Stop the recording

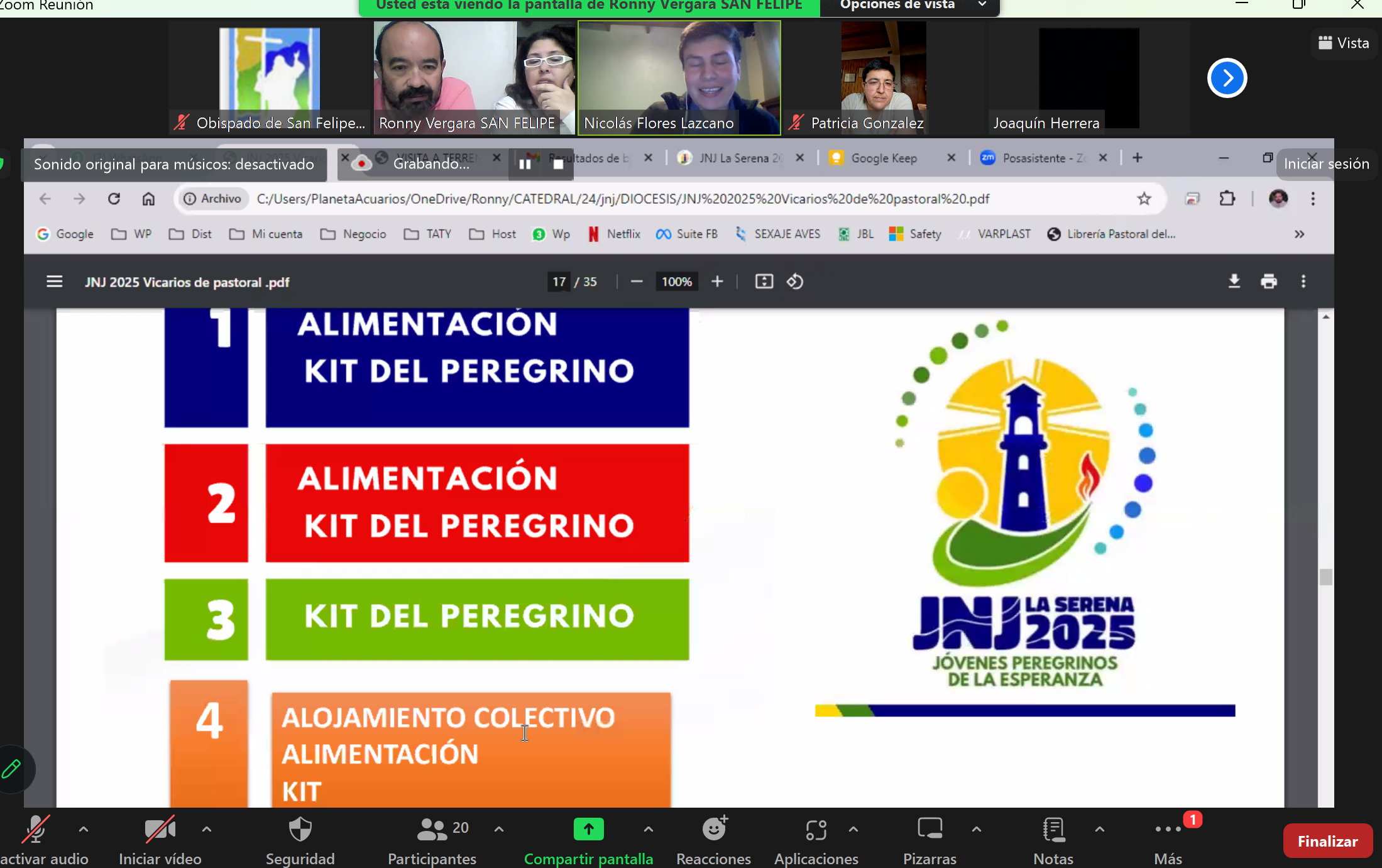click(558, 164)
